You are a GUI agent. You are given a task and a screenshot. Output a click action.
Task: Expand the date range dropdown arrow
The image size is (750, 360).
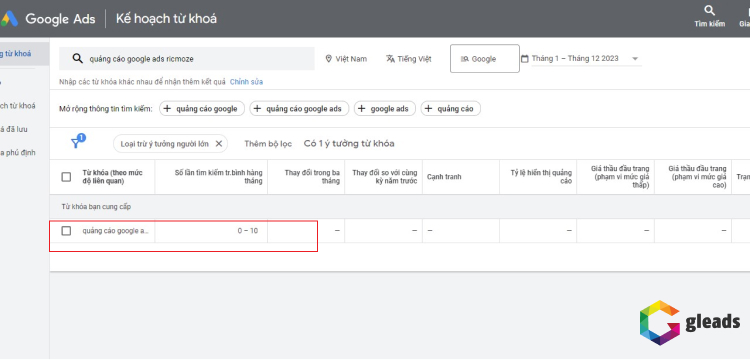point(635,59)
